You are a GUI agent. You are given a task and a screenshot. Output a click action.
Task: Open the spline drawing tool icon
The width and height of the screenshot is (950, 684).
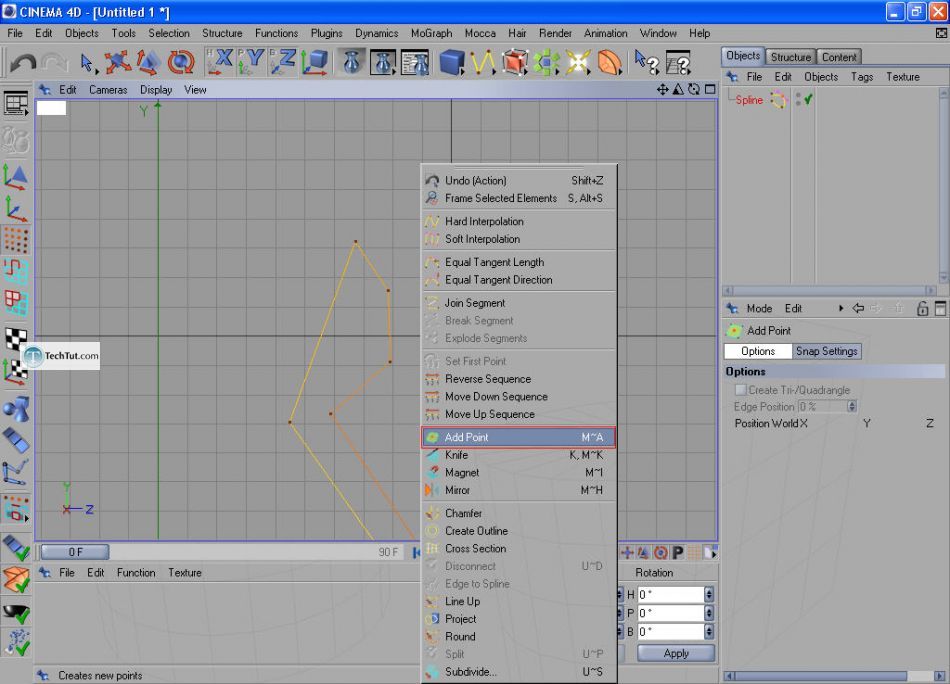coord(484,62)
